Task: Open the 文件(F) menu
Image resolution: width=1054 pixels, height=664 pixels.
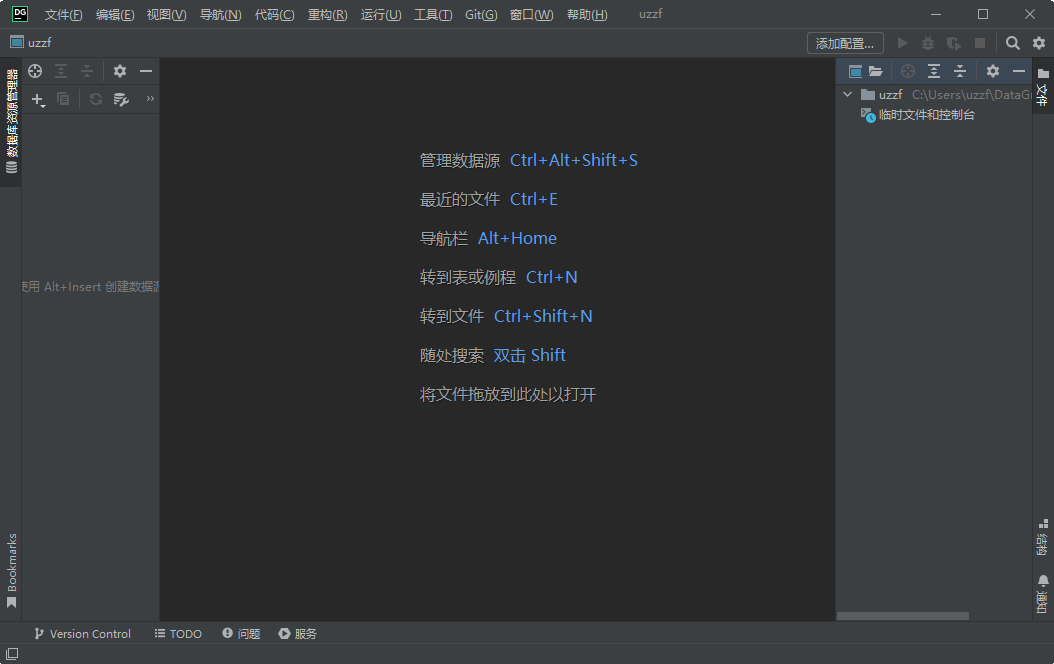Action: pyautogui.click(x=63, y=14)
